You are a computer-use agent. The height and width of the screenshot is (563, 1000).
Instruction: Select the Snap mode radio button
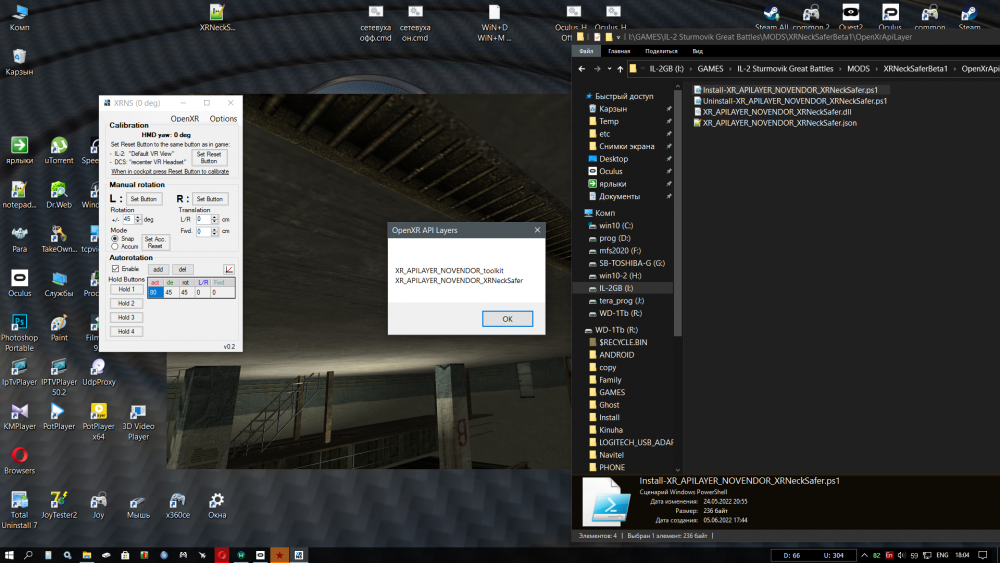(114, 239)
